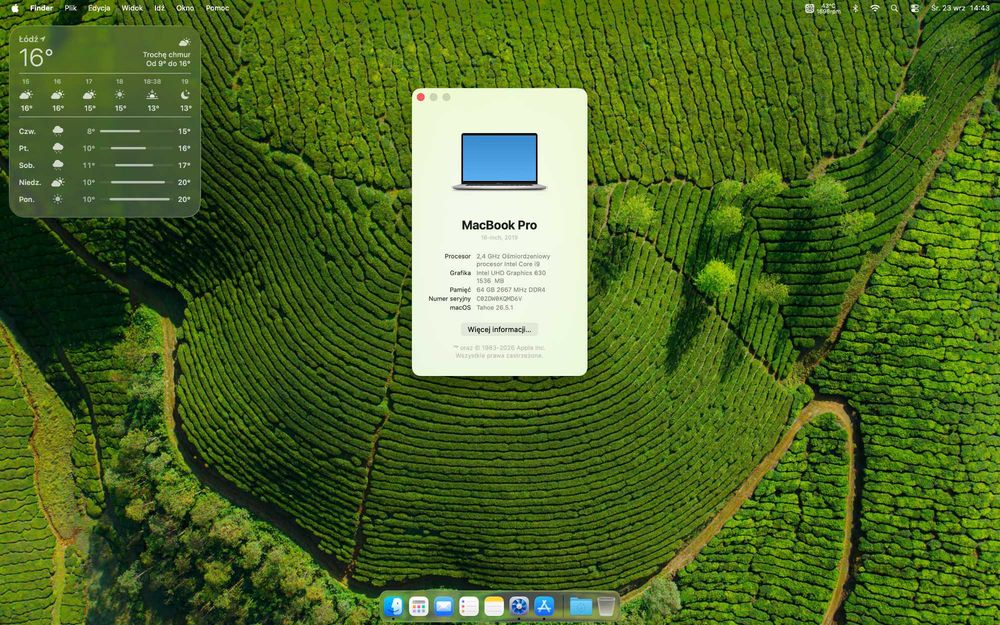This screenshot has height=625, width=1000.
Task: Open Launchpad apps grid in Dock
Action: coord(418,606)
